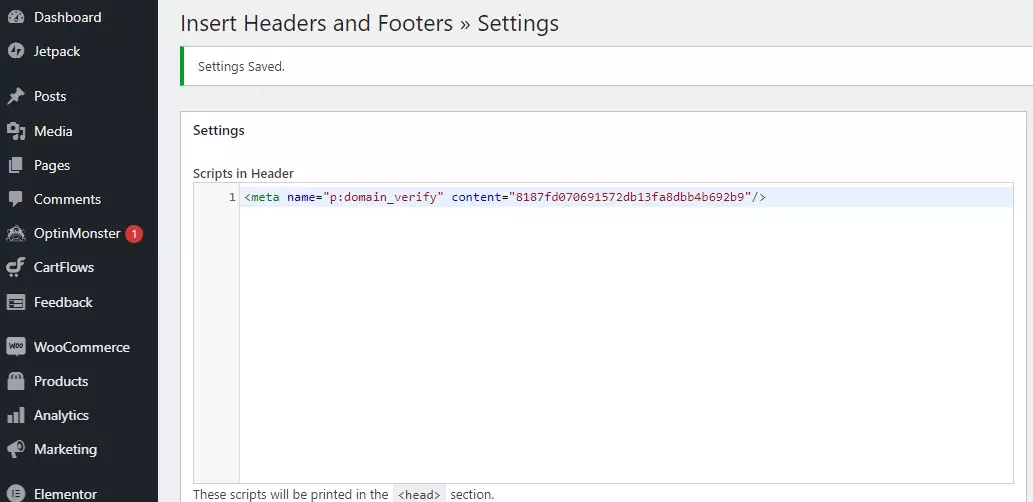Click inside the Scripts in Header editor
Screen dimensions: 1033x502
[x=625, y=340]
